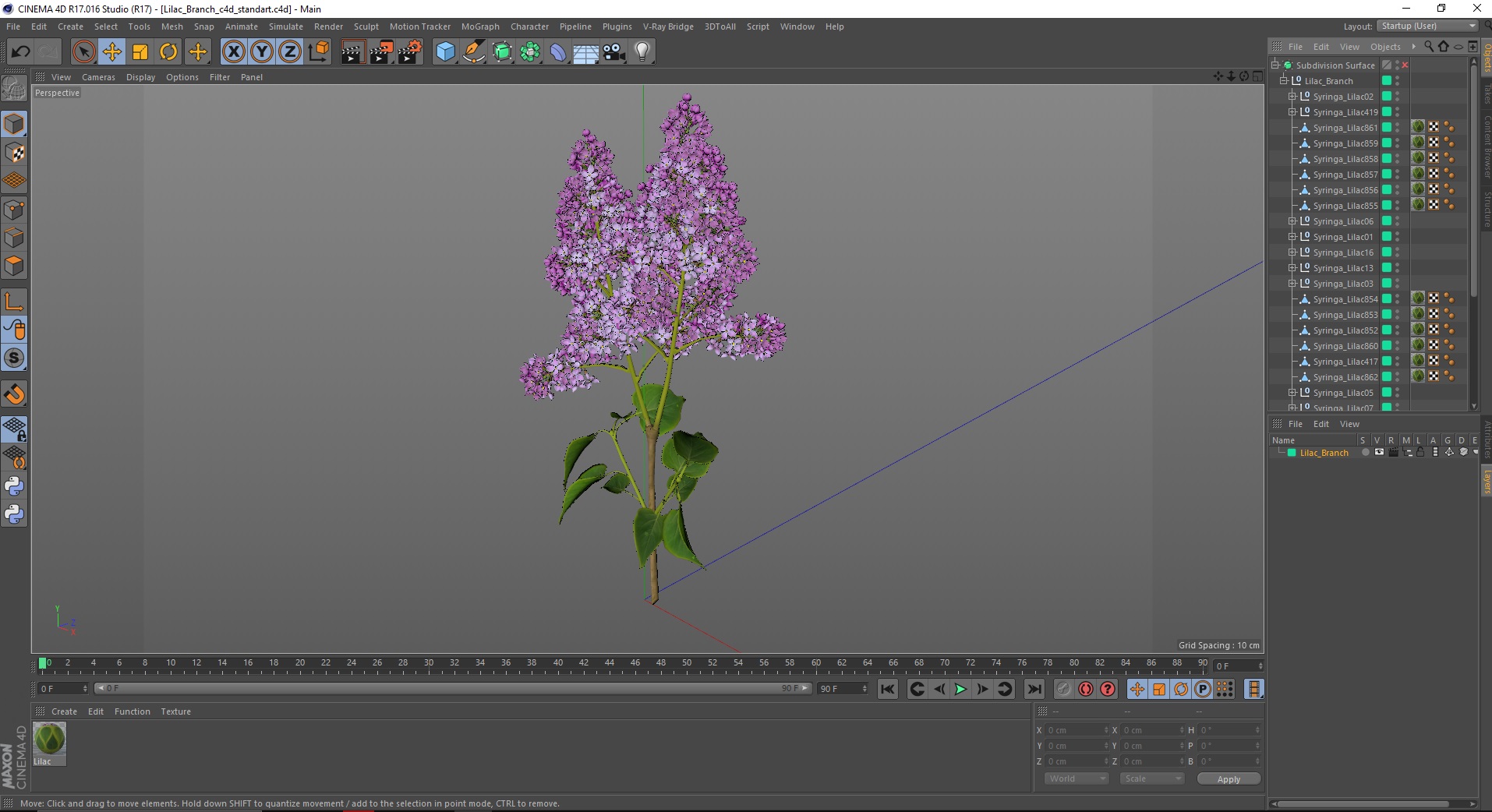Switch to Texture mode
This screenshot has width=1492, height=812.
(x=14, y=153)
